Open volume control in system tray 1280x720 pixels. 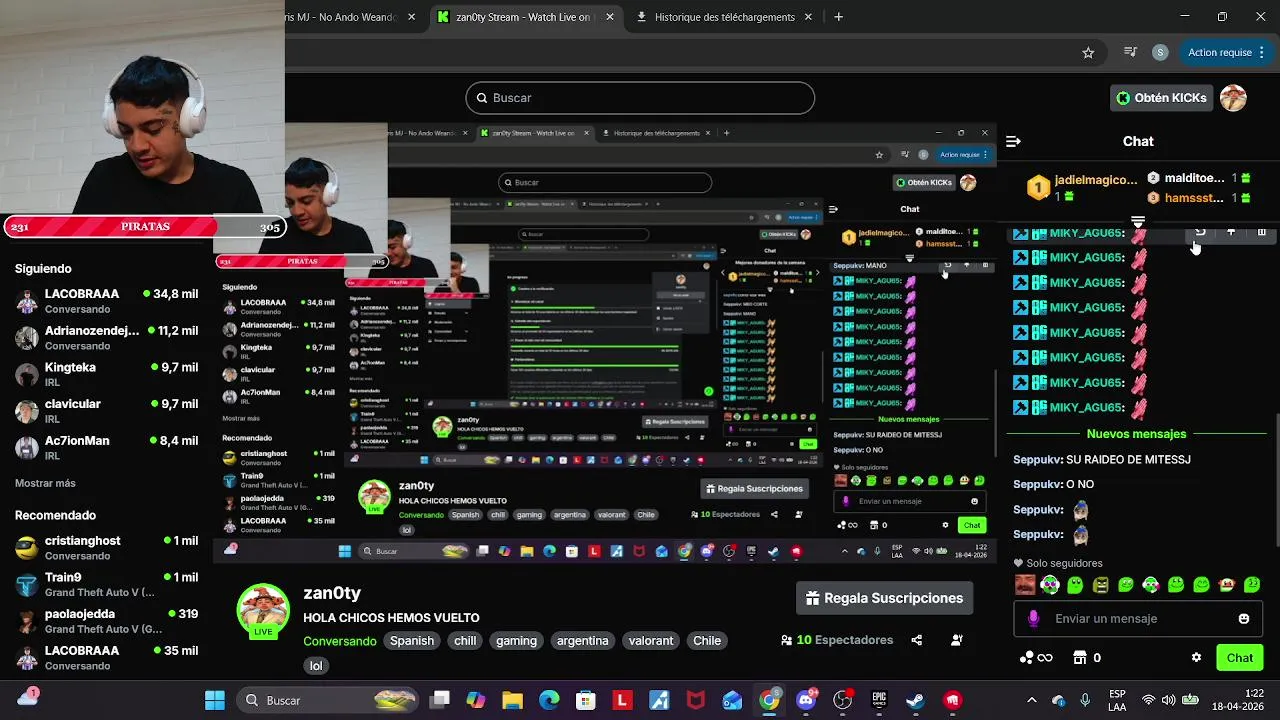[x=1170, y=700]
